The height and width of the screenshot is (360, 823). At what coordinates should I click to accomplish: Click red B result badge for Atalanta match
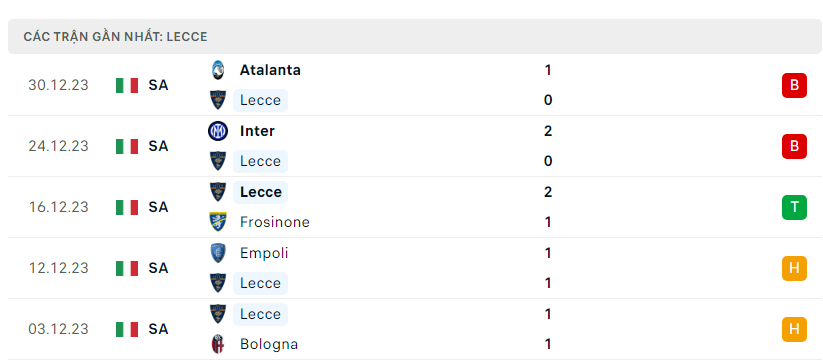click(794, 86)
